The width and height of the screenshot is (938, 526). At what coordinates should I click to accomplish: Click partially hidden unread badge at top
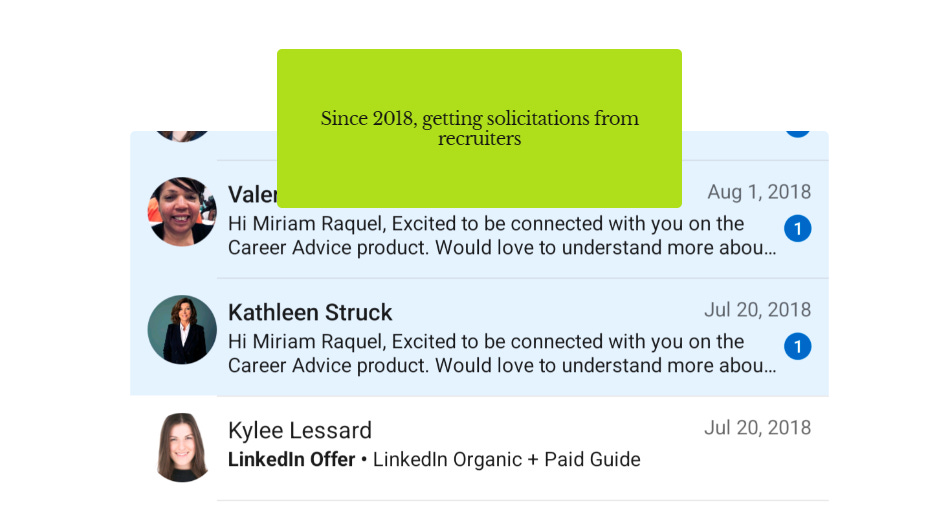pos(797,134)
